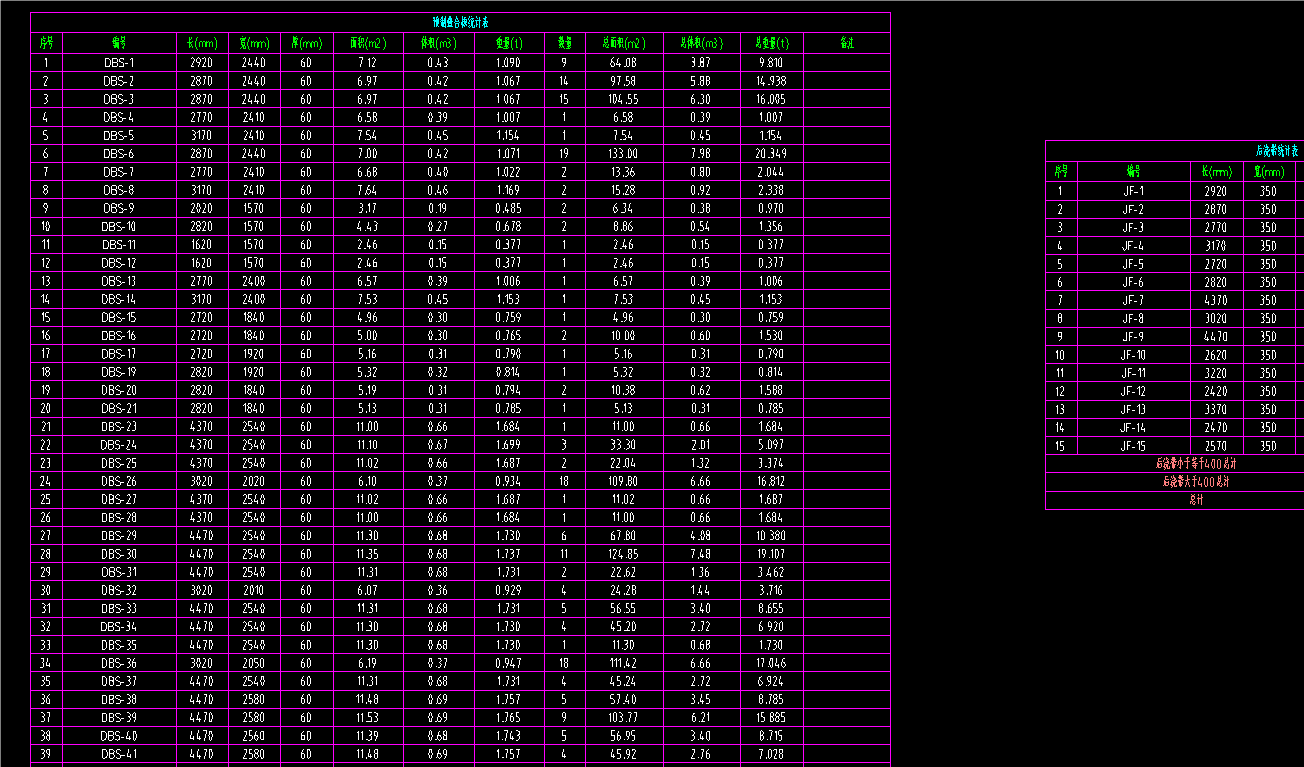Select total area 67.80 in DBS-29 row
The image size is (1304, 767).
tap(623, 536)
